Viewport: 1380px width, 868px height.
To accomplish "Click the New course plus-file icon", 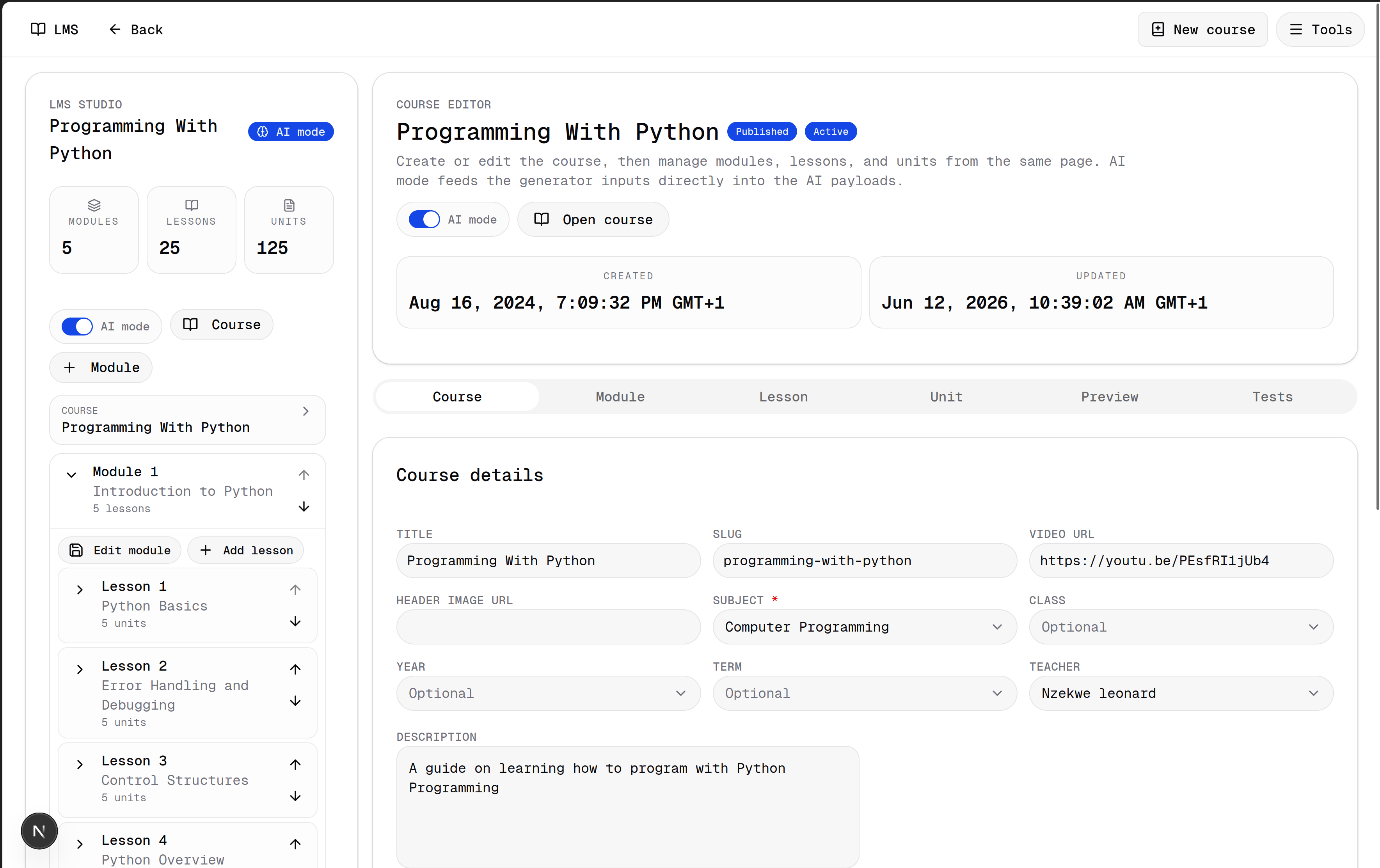I will pyautogui.click(x=1158, y=29).
